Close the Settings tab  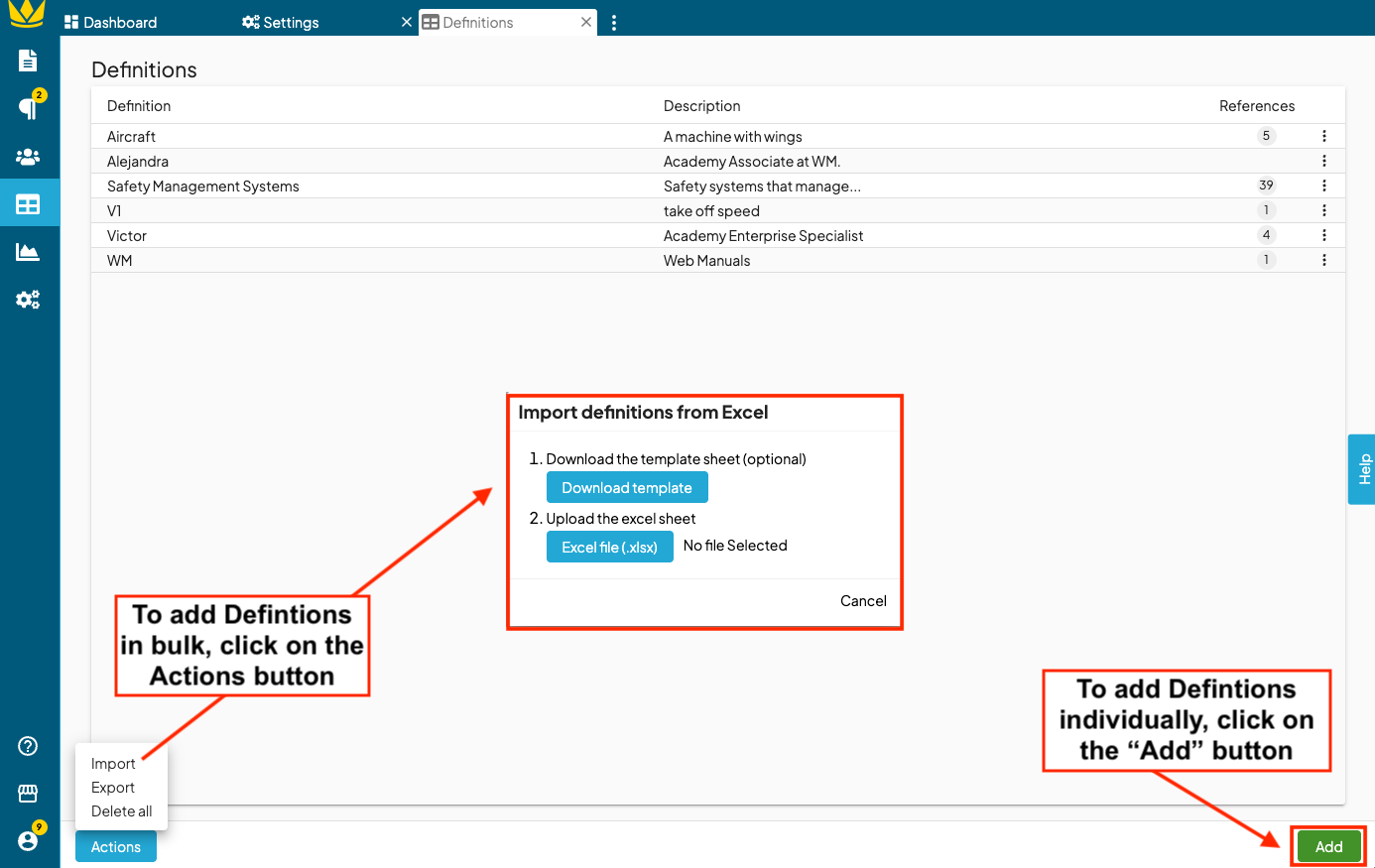407,22
